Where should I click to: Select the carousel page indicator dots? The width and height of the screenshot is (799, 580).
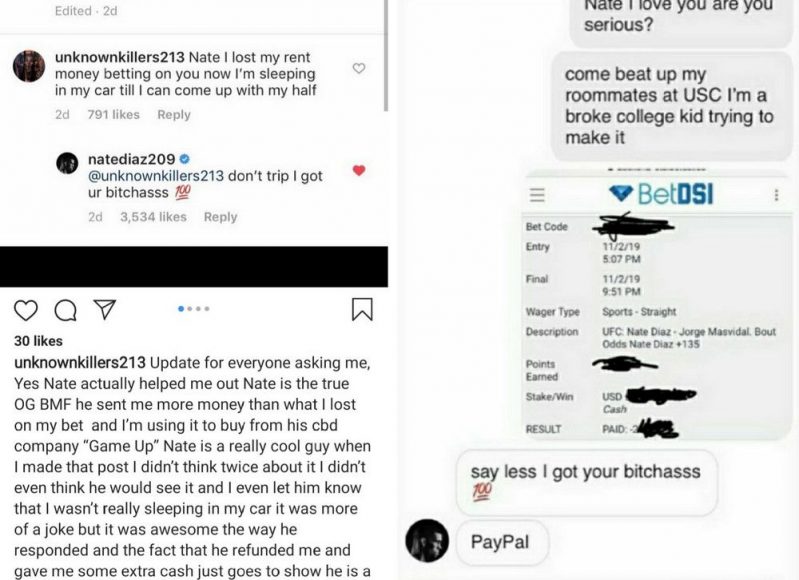pos(194,308)
